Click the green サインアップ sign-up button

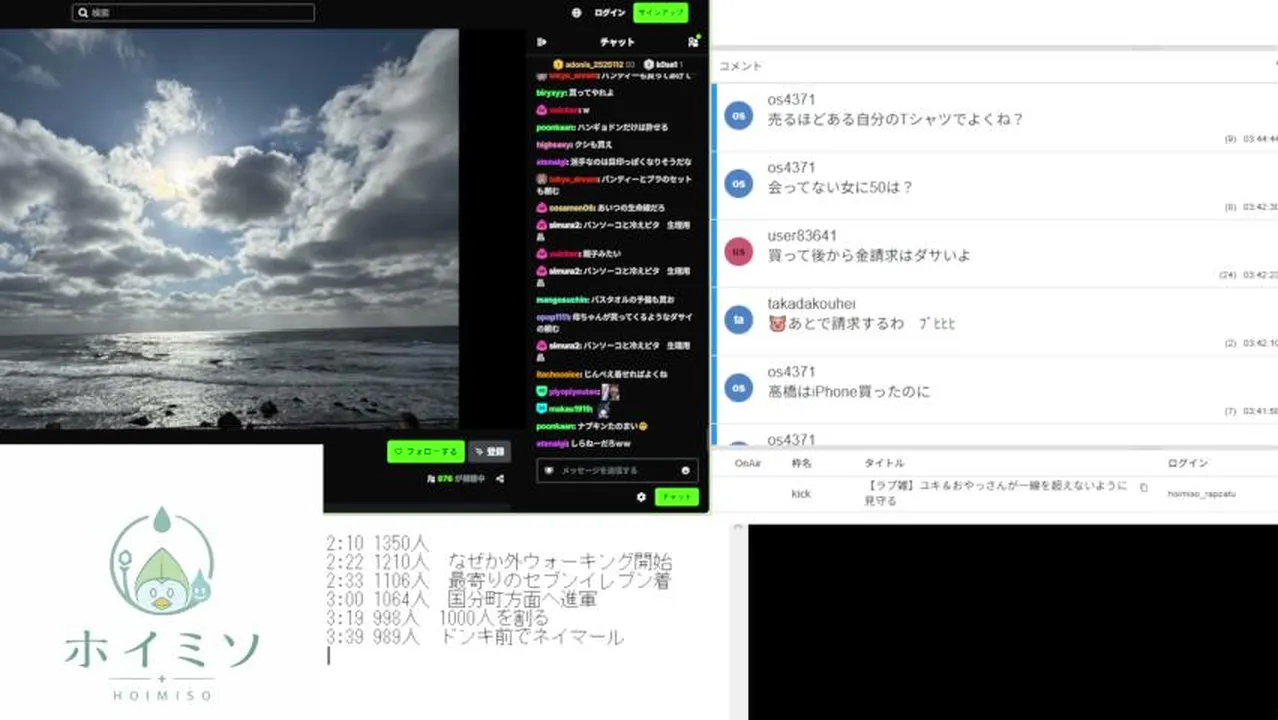pyautogui.click(x=661, y=13)
